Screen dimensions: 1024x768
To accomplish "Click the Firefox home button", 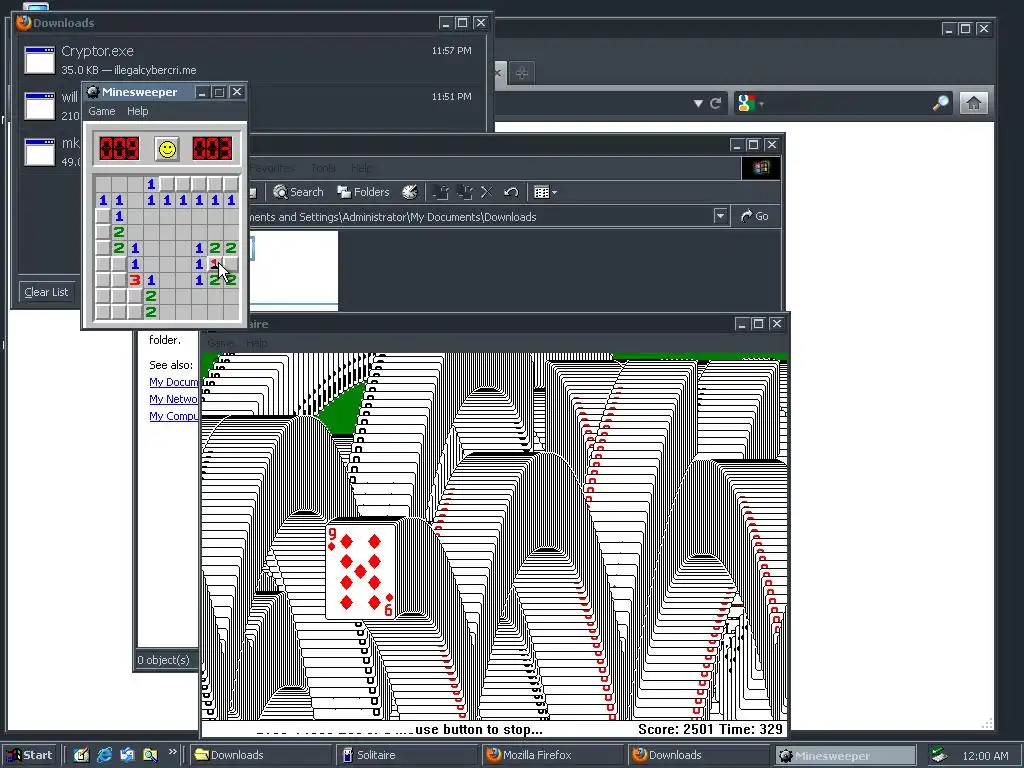I will [x=974, y=103].
